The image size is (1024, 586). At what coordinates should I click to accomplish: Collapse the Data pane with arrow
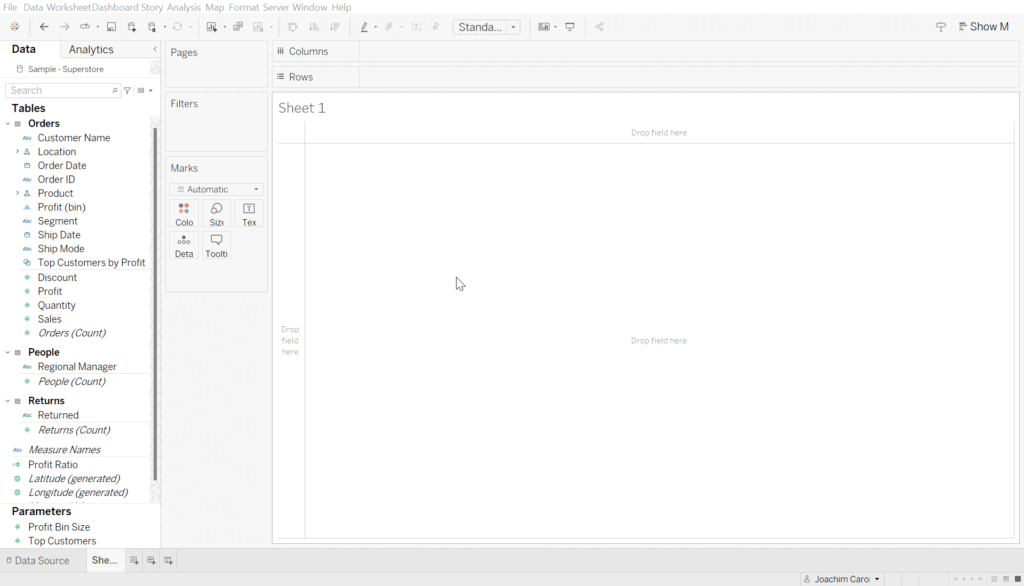coord(155,49)
